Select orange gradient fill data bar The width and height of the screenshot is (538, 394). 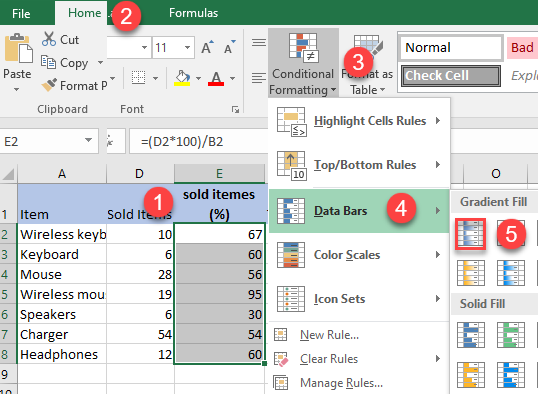click(x=471, y=273)
